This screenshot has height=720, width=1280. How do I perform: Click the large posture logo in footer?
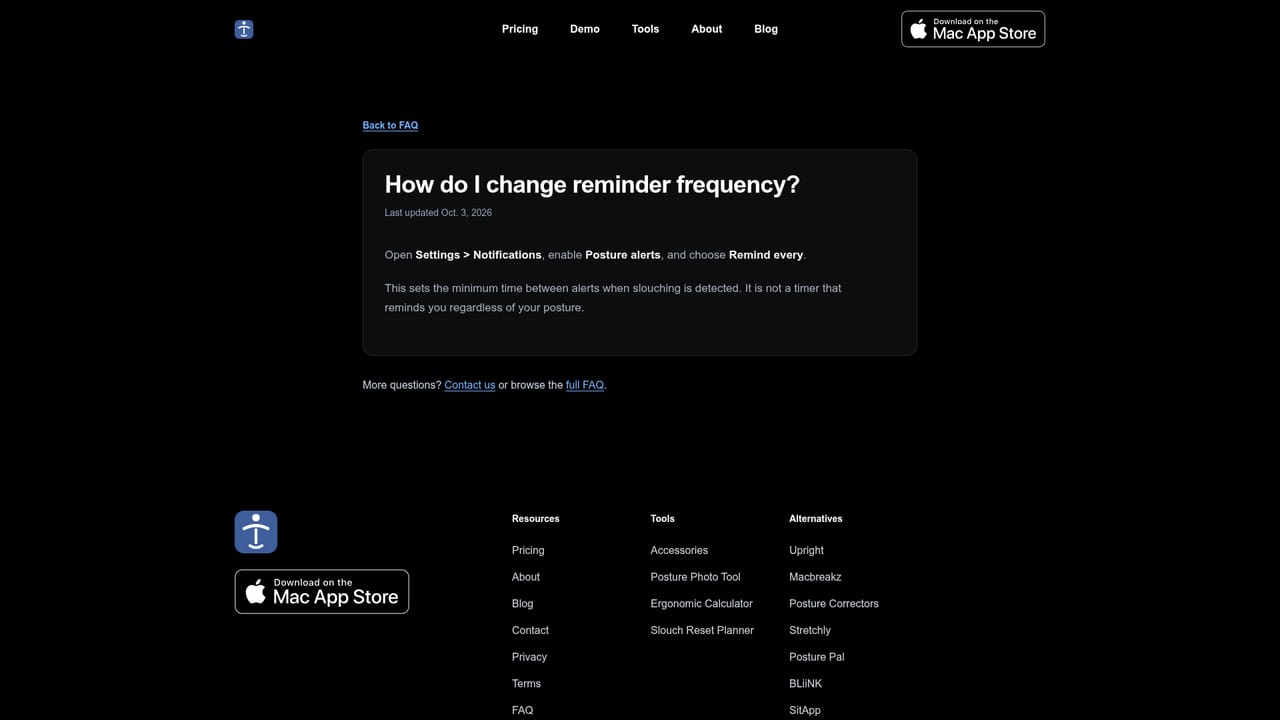(x=256, y=532)
